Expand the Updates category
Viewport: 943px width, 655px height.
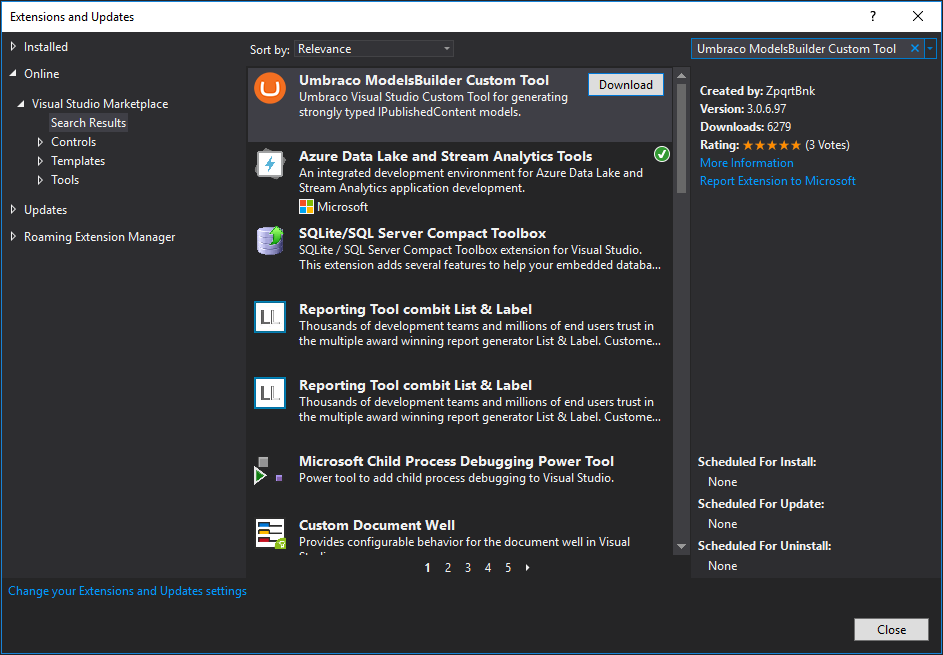click(13, 209)
